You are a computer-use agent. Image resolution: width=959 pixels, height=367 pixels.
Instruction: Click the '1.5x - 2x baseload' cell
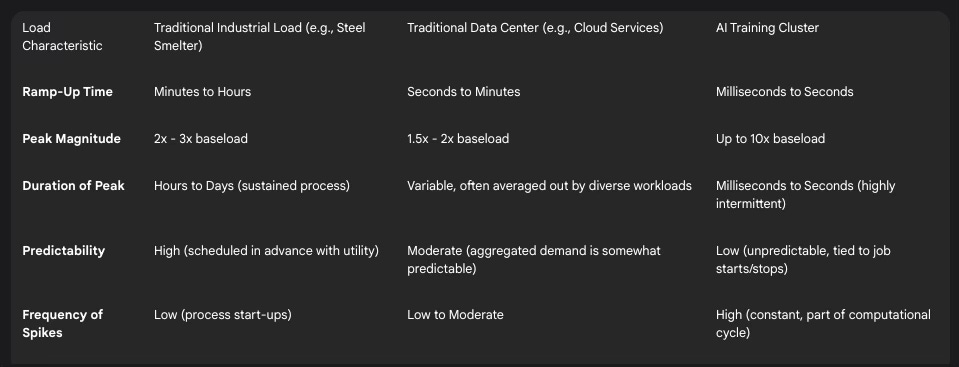pyautogui.click(x=458, y=139)
